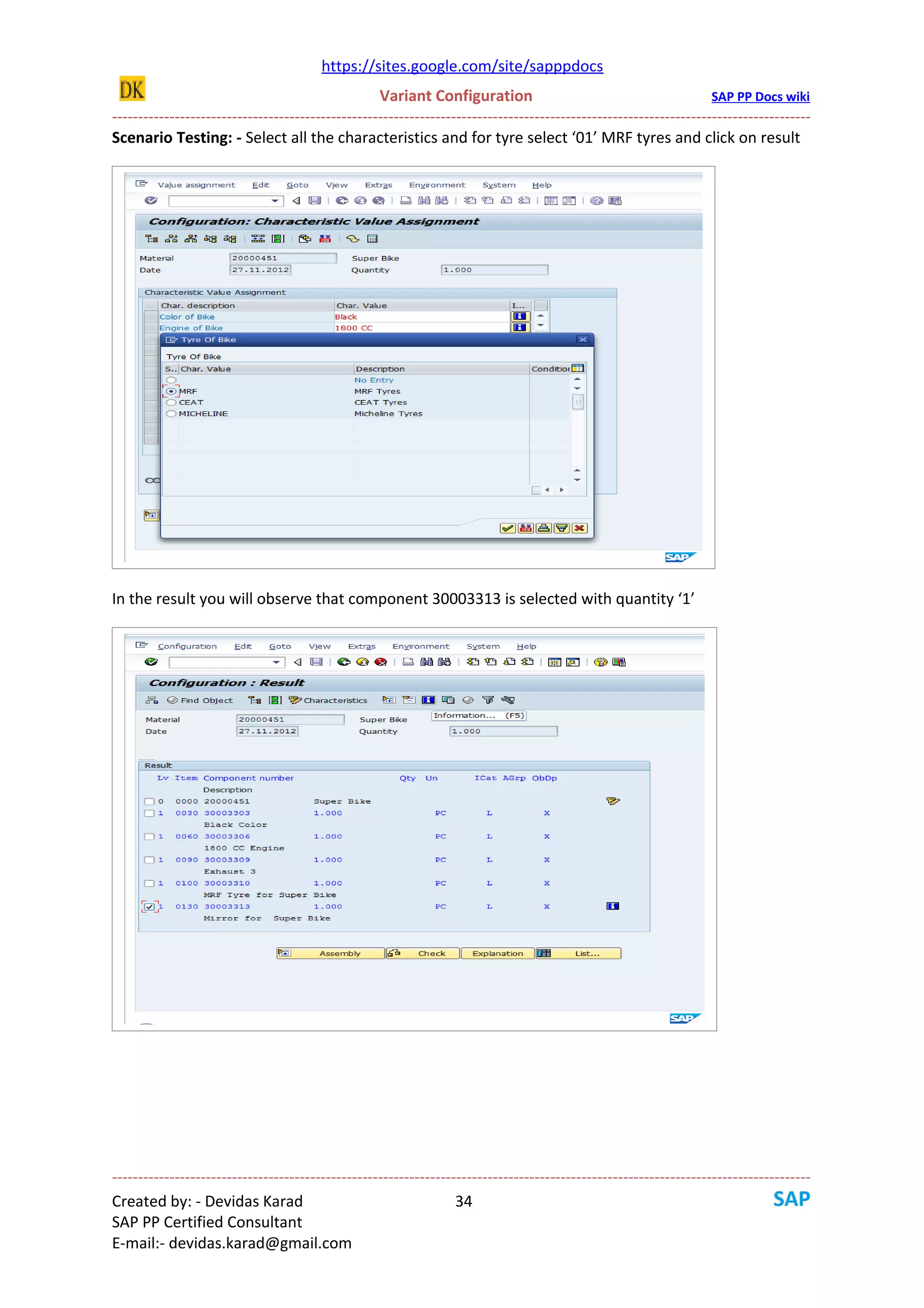
Task: Click Save icon in Value Assignment toolbar
Action: click(x=315, y=200)
